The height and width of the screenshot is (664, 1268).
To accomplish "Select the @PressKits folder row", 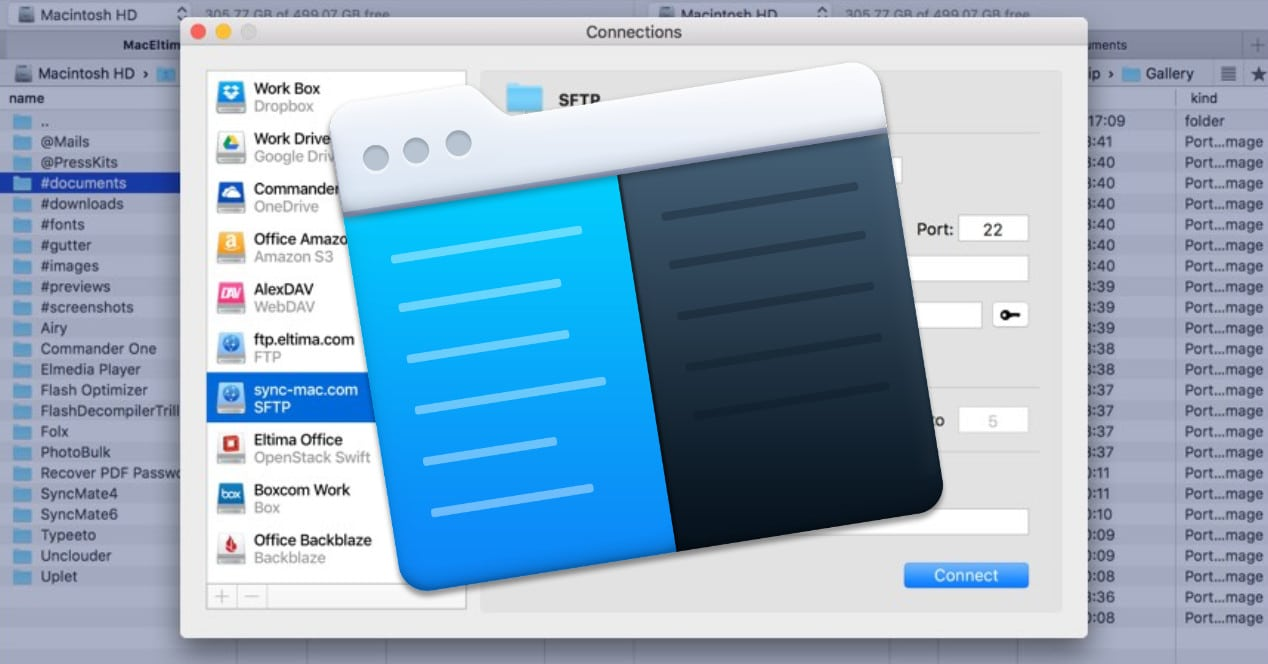I will pyautogui.click(x=90, y=162).
